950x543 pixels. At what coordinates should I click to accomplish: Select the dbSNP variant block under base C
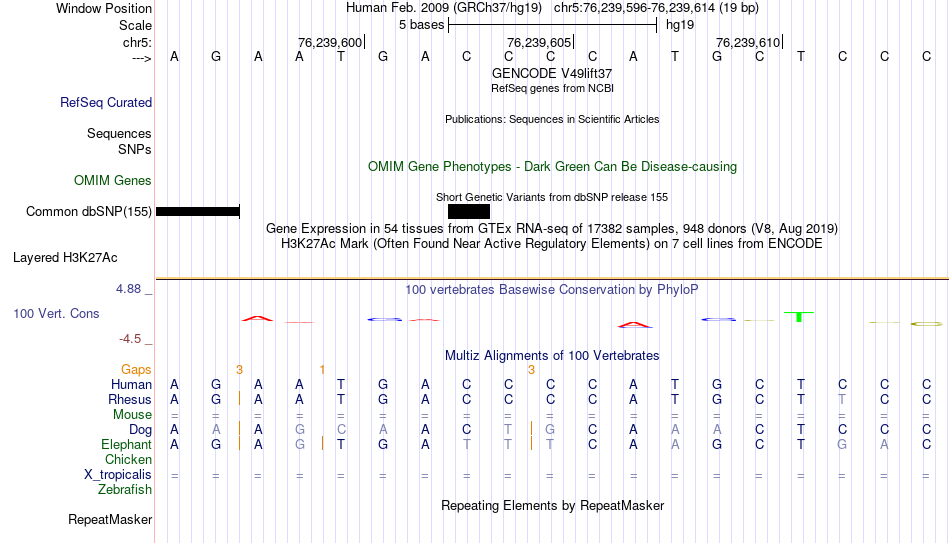(469, 212)
